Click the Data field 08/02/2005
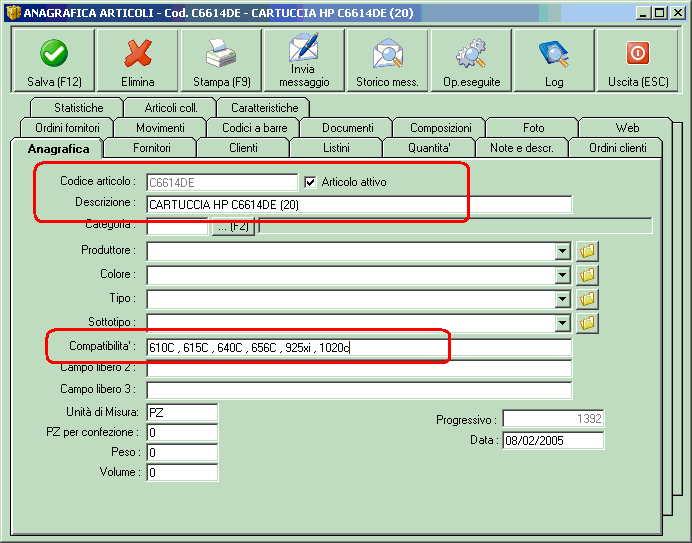Viewport: 692px width, 543px height. click(x=553, y=440)
